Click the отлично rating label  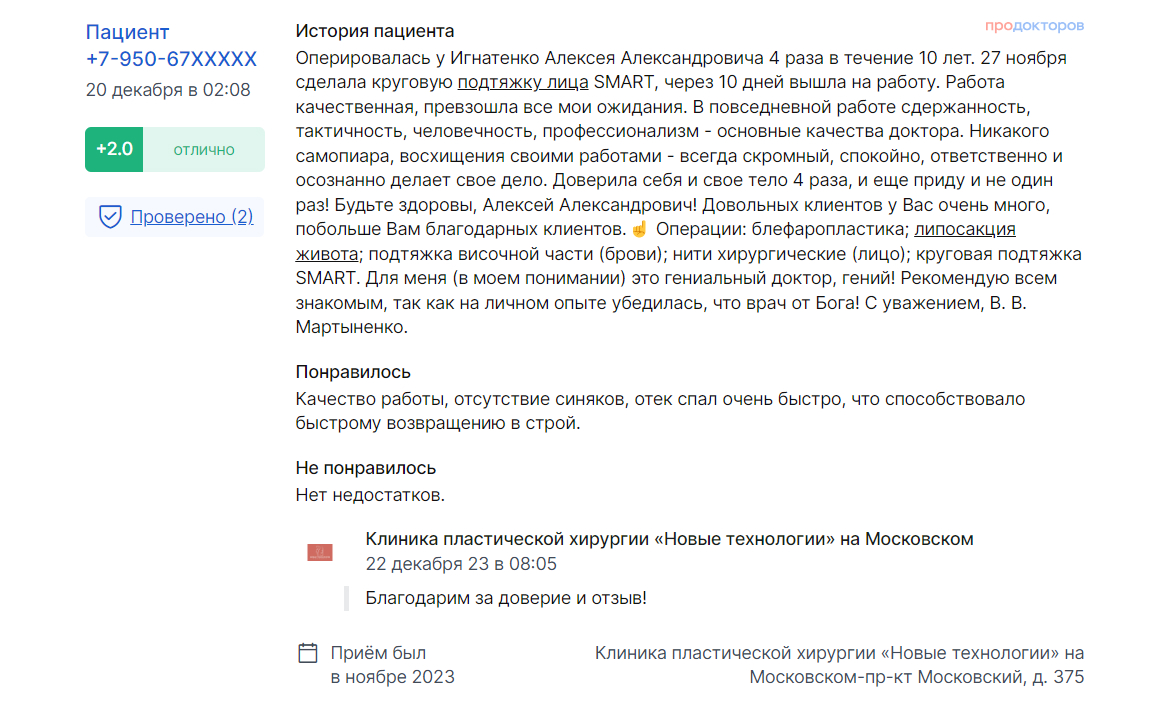click(204, 150)
